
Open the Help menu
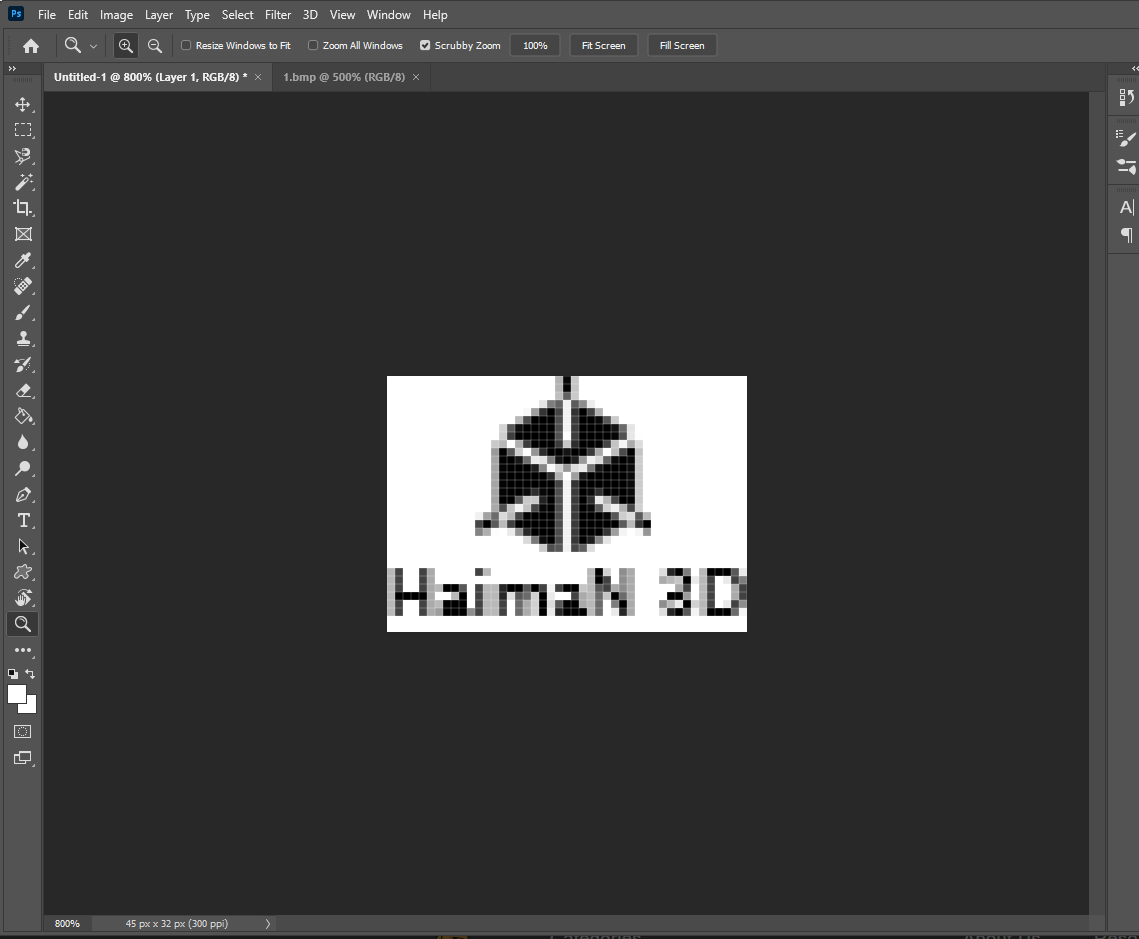[435, 15]
